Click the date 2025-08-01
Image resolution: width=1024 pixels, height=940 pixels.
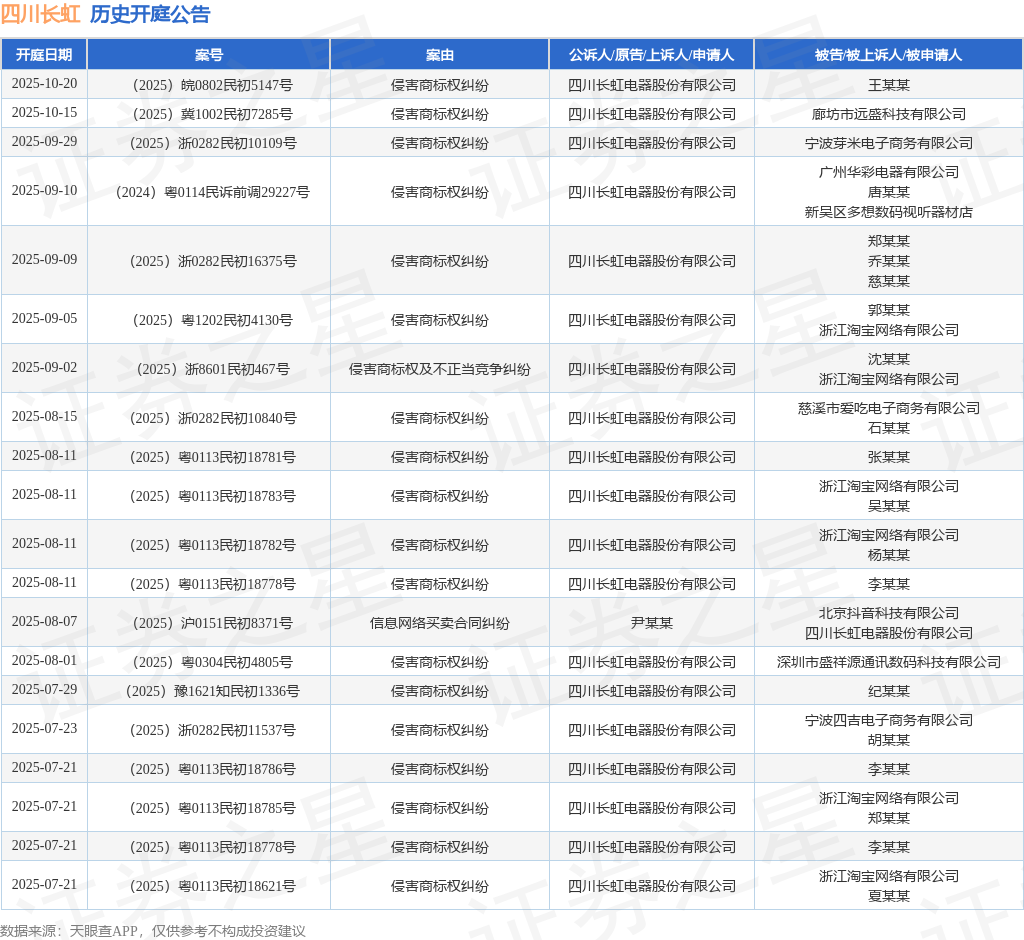click(x=44, y=660)
